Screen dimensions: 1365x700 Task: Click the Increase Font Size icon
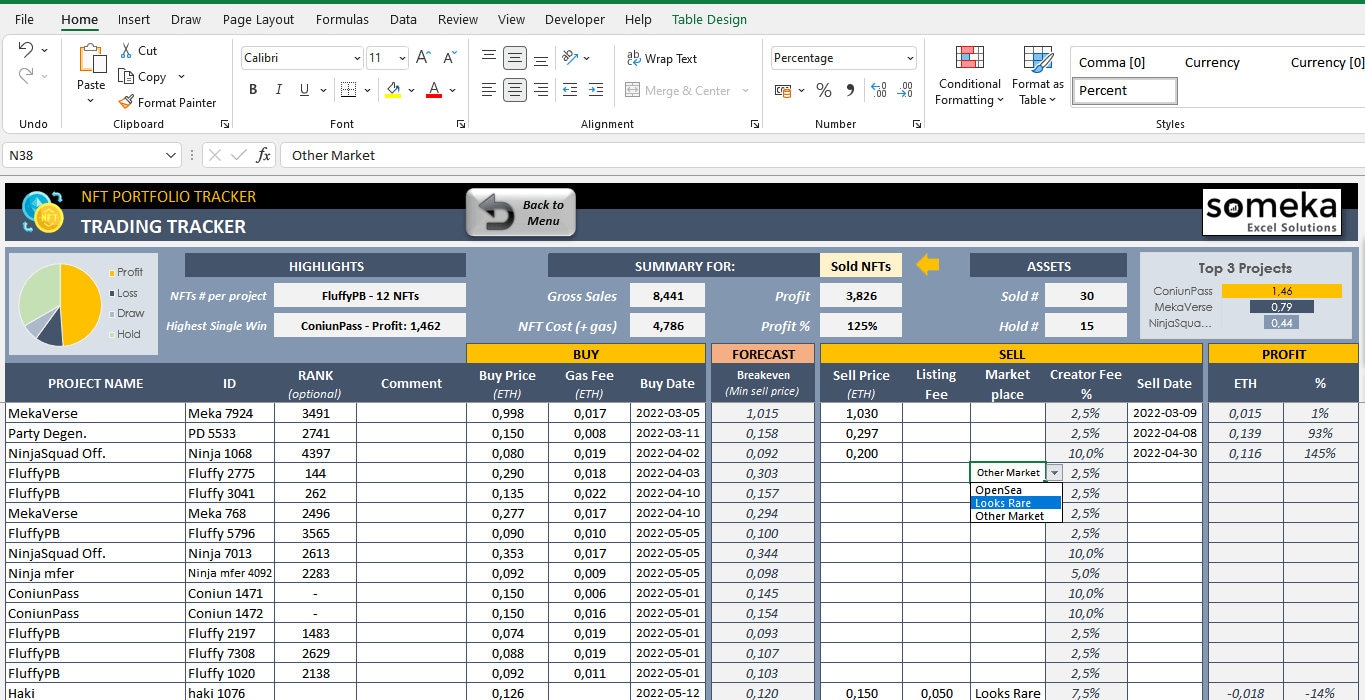click(421, 57)
